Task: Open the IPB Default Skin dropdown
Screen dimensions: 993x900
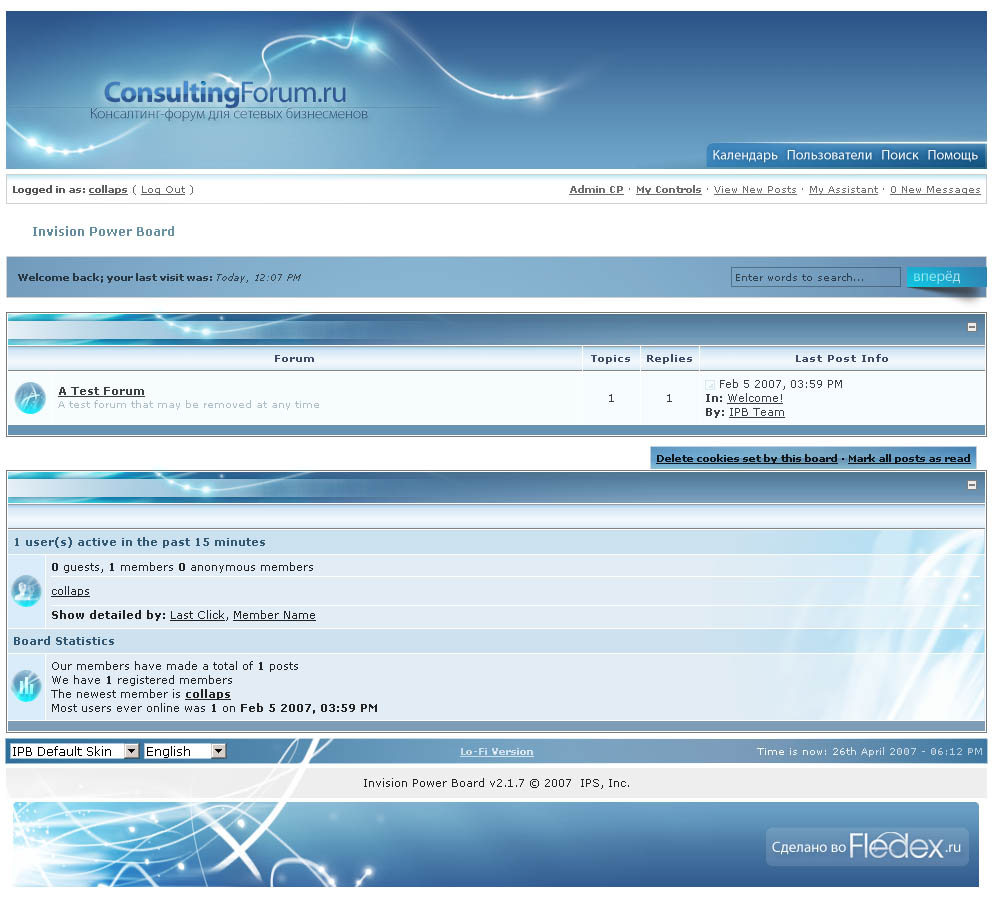Action: pos(74,751)
